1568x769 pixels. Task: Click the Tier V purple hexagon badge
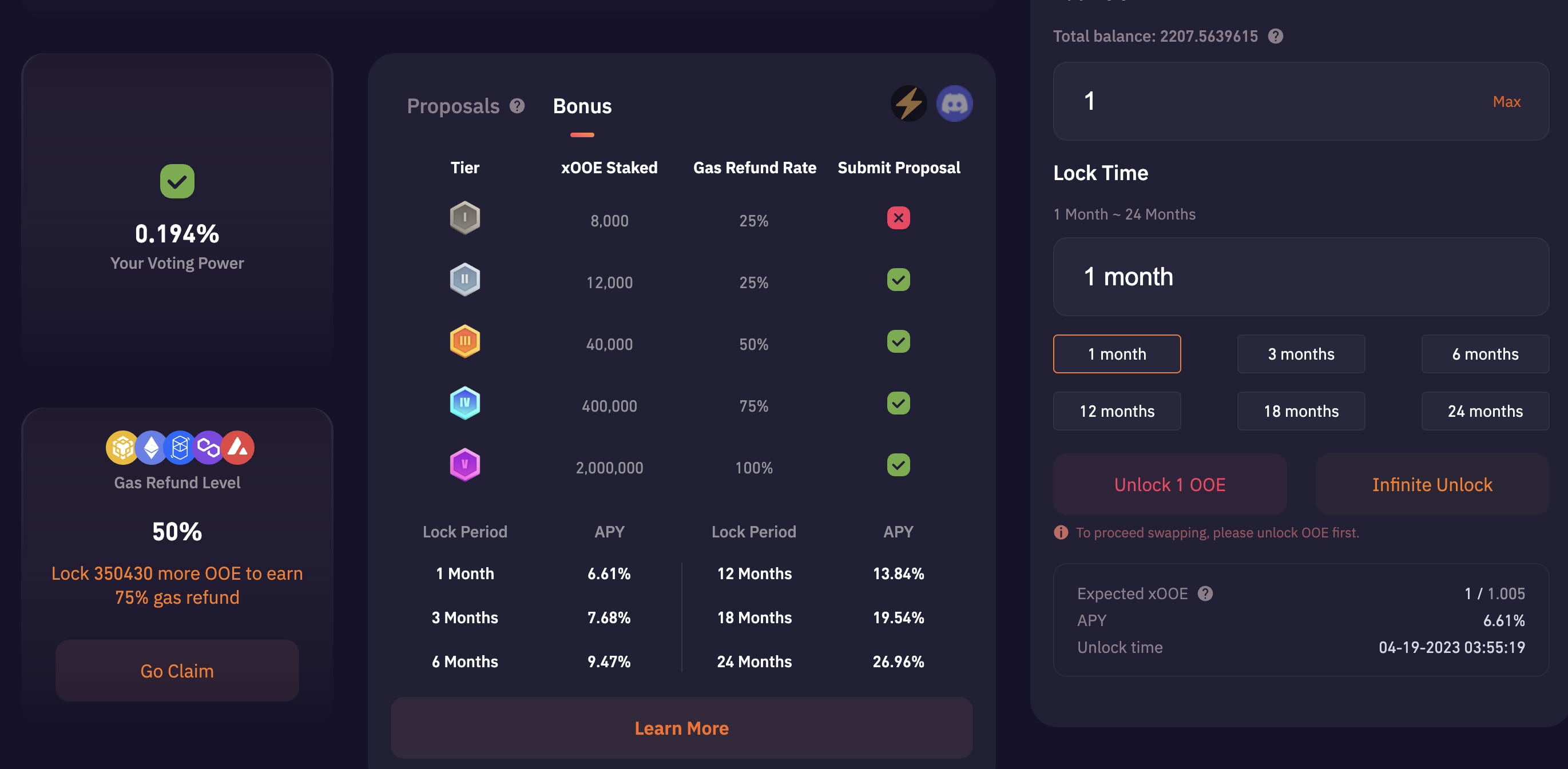(x=465, y=465)
